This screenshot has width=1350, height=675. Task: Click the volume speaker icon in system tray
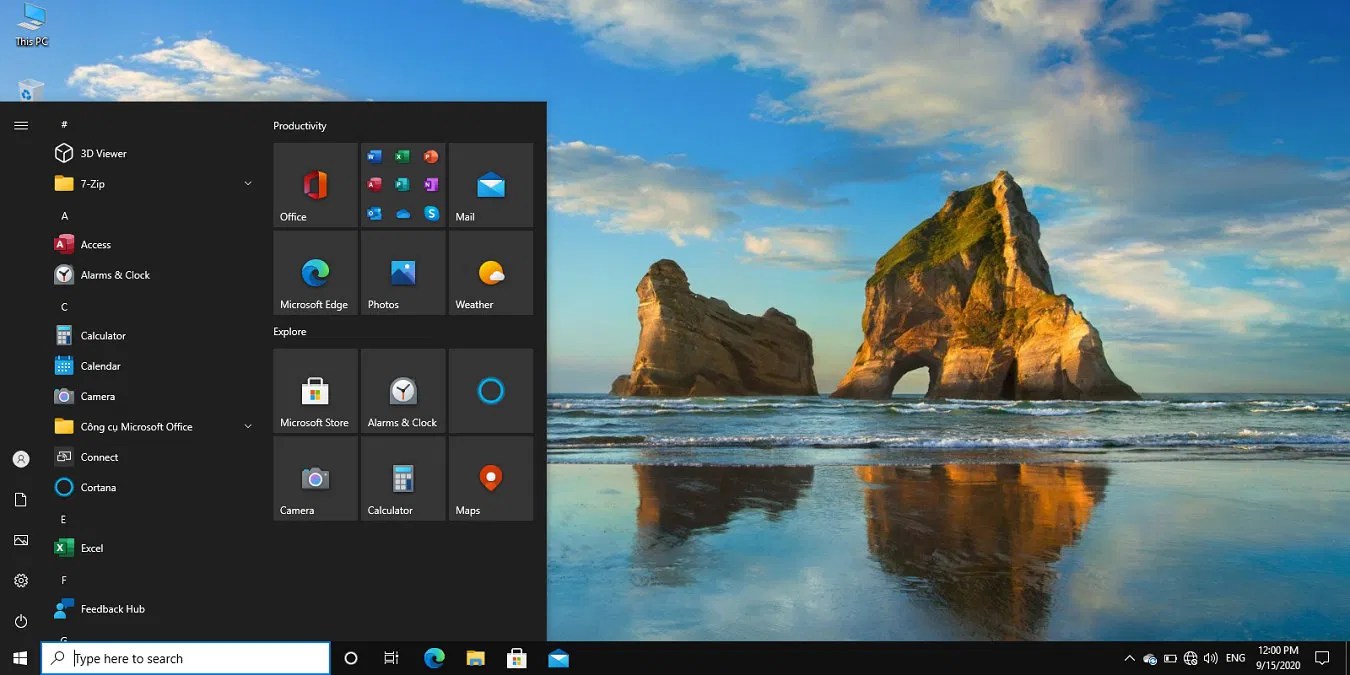coord(1211,659)
